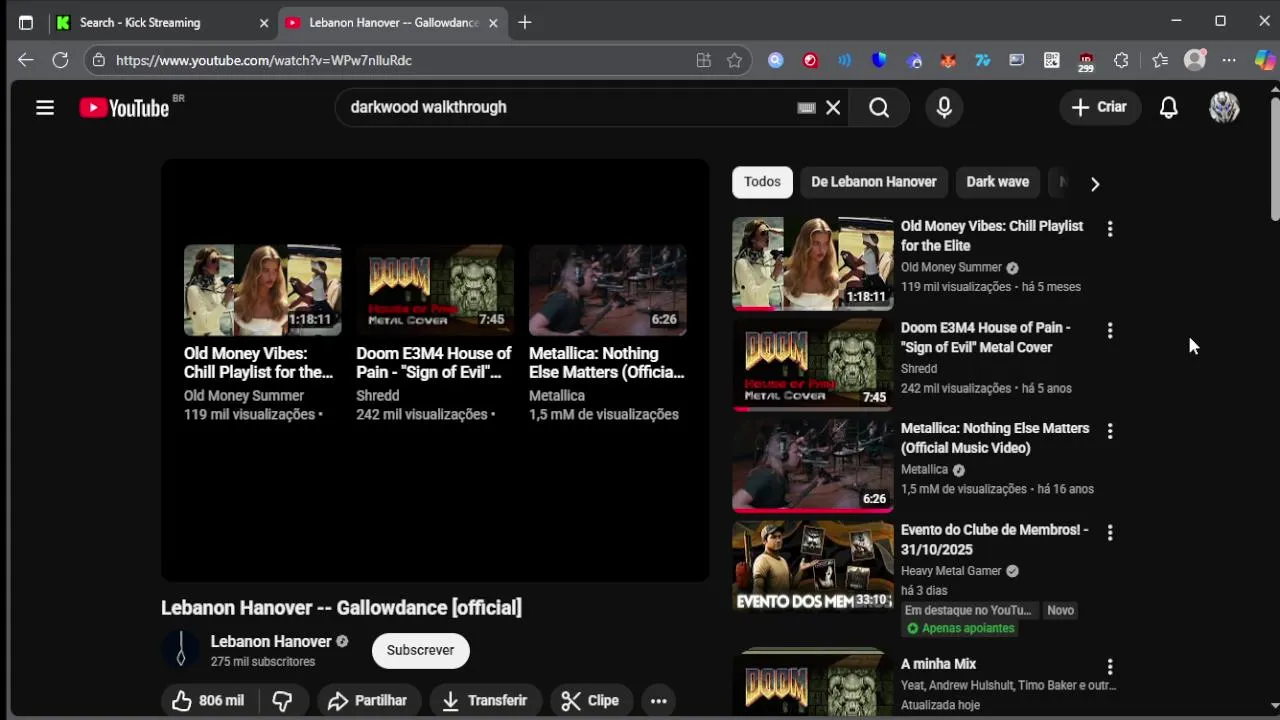Play Doom E3M4 endscreen thumbnail

(x=435, y=290)
